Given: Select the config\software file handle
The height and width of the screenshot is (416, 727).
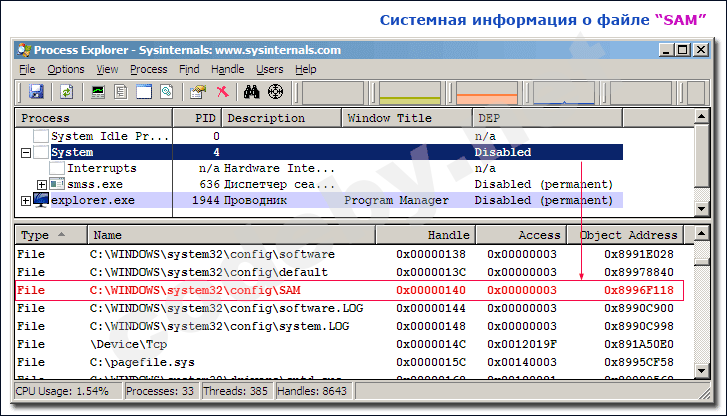Looking at the screenshot, I should (350, 254).
